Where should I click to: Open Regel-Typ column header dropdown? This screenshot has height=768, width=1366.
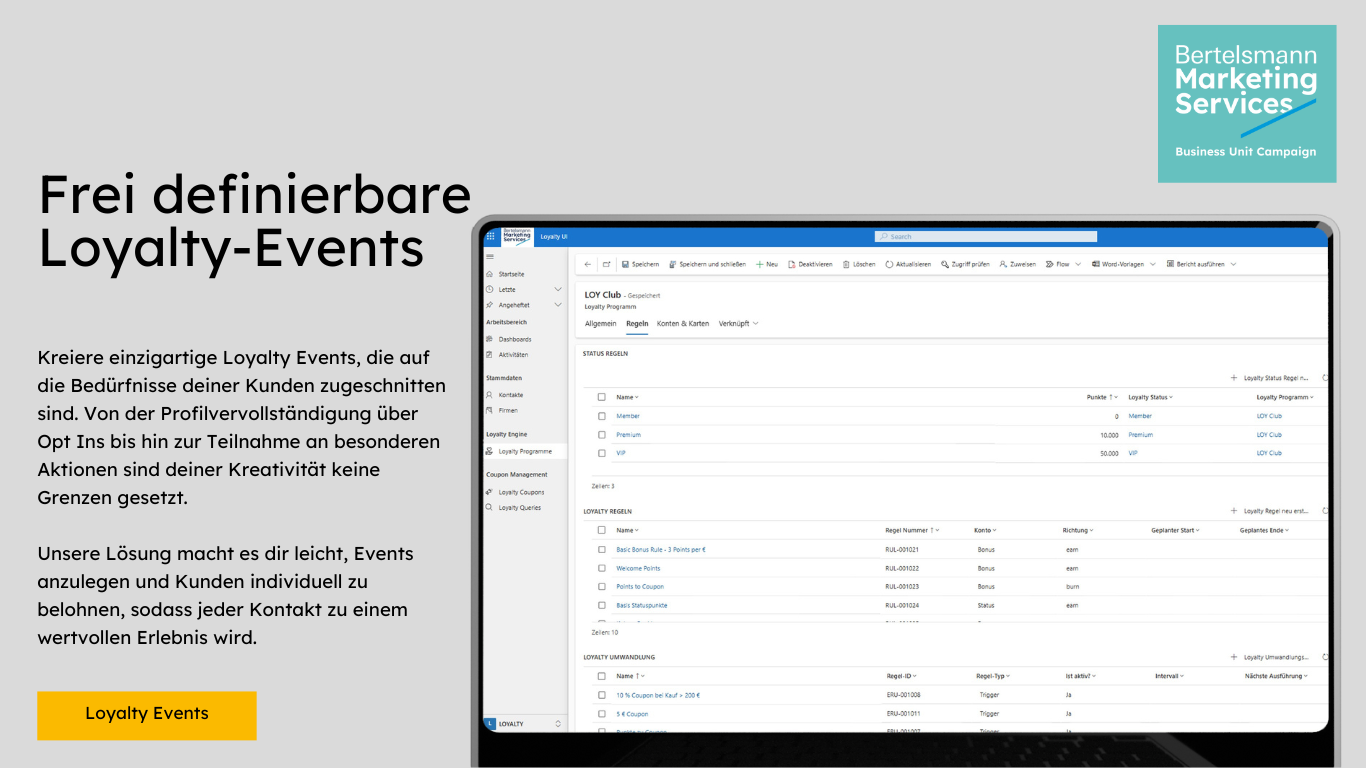click(x=994, y=676)
